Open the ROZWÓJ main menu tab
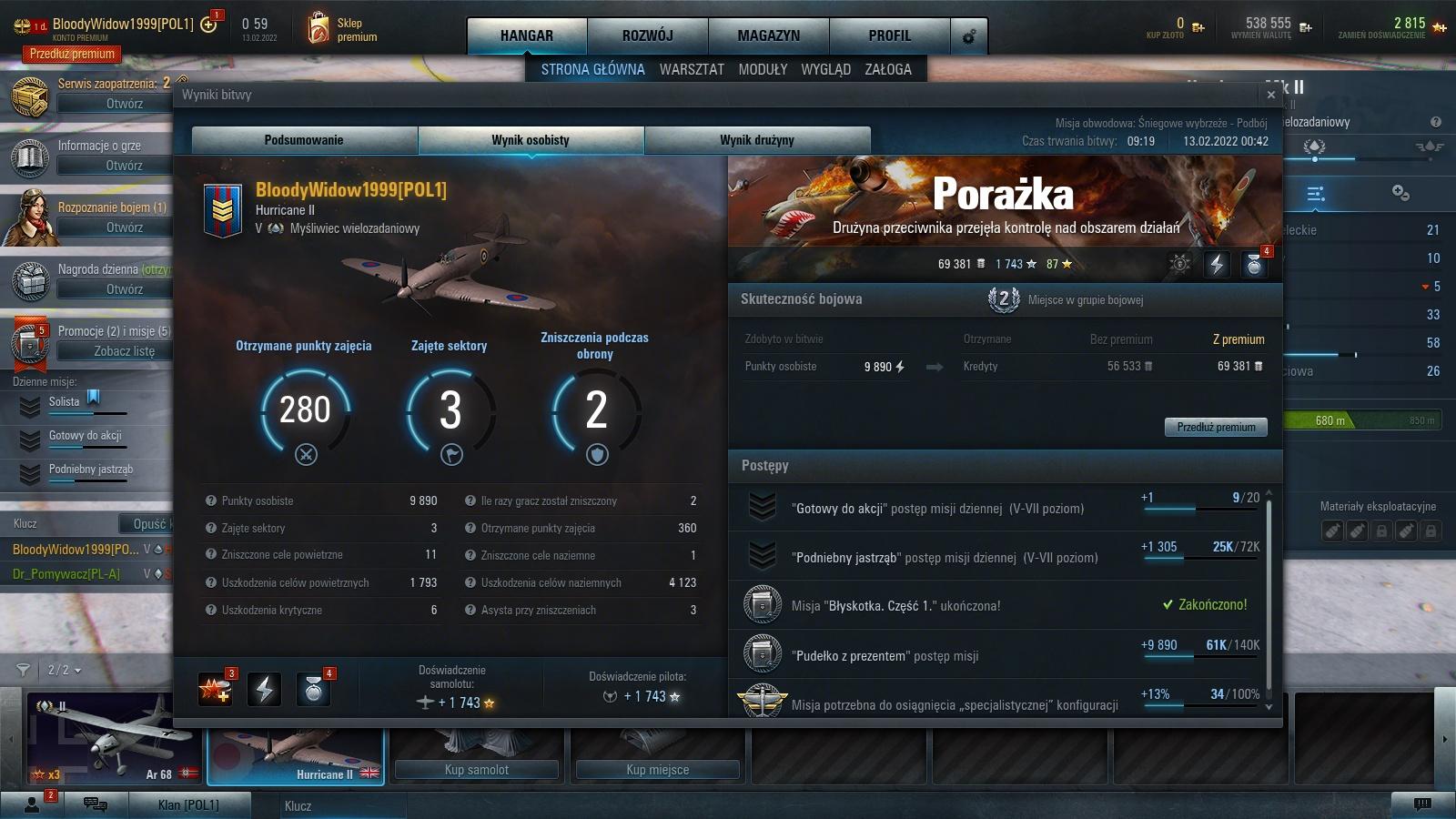This screenshot has height=819, width=1456. point(647,36)
